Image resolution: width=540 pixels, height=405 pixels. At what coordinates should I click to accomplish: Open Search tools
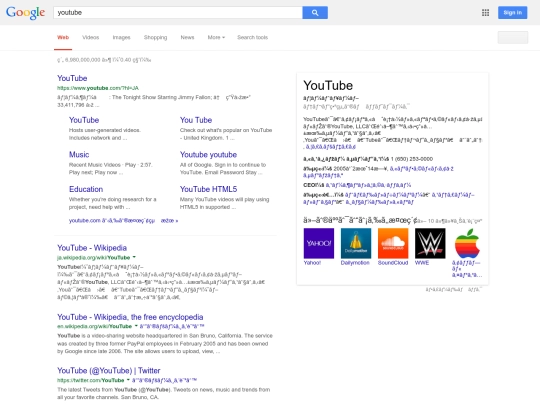[252, 37]
